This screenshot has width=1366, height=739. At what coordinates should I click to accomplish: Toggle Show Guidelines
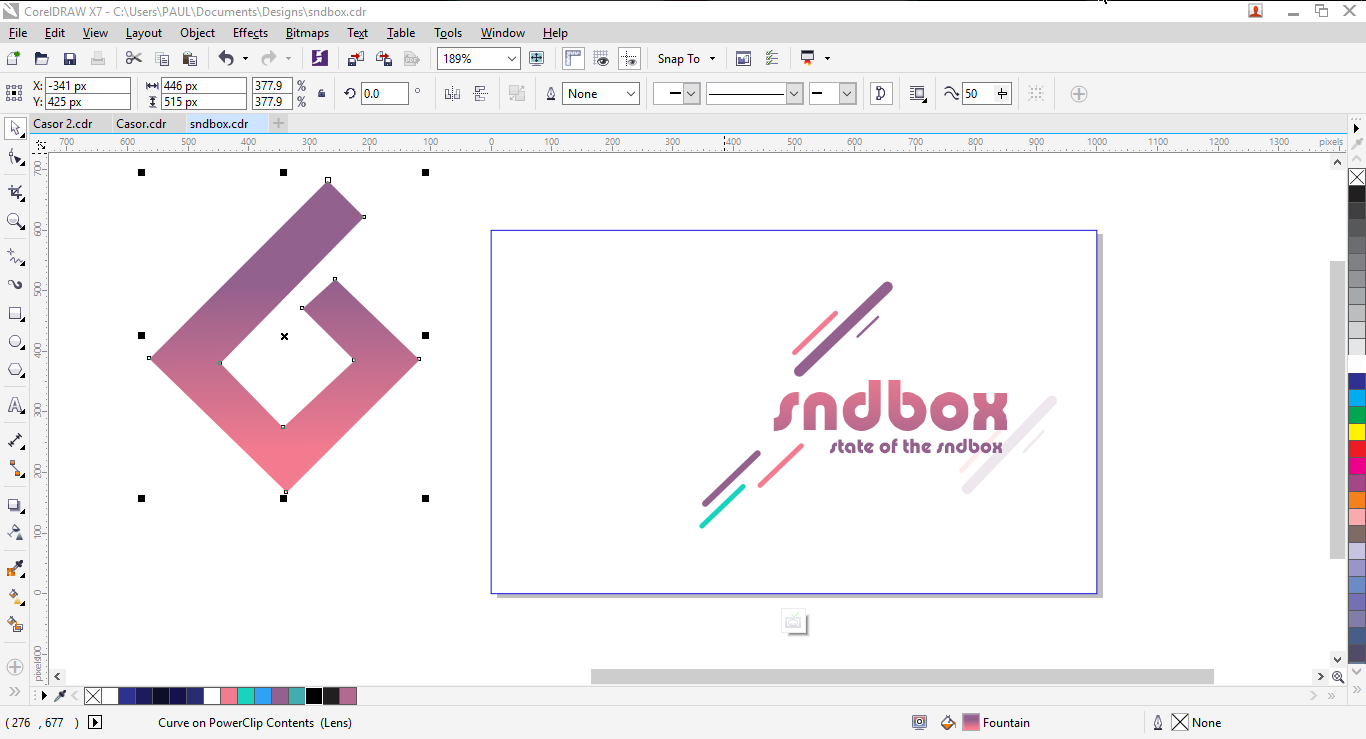tap(629, 59)
